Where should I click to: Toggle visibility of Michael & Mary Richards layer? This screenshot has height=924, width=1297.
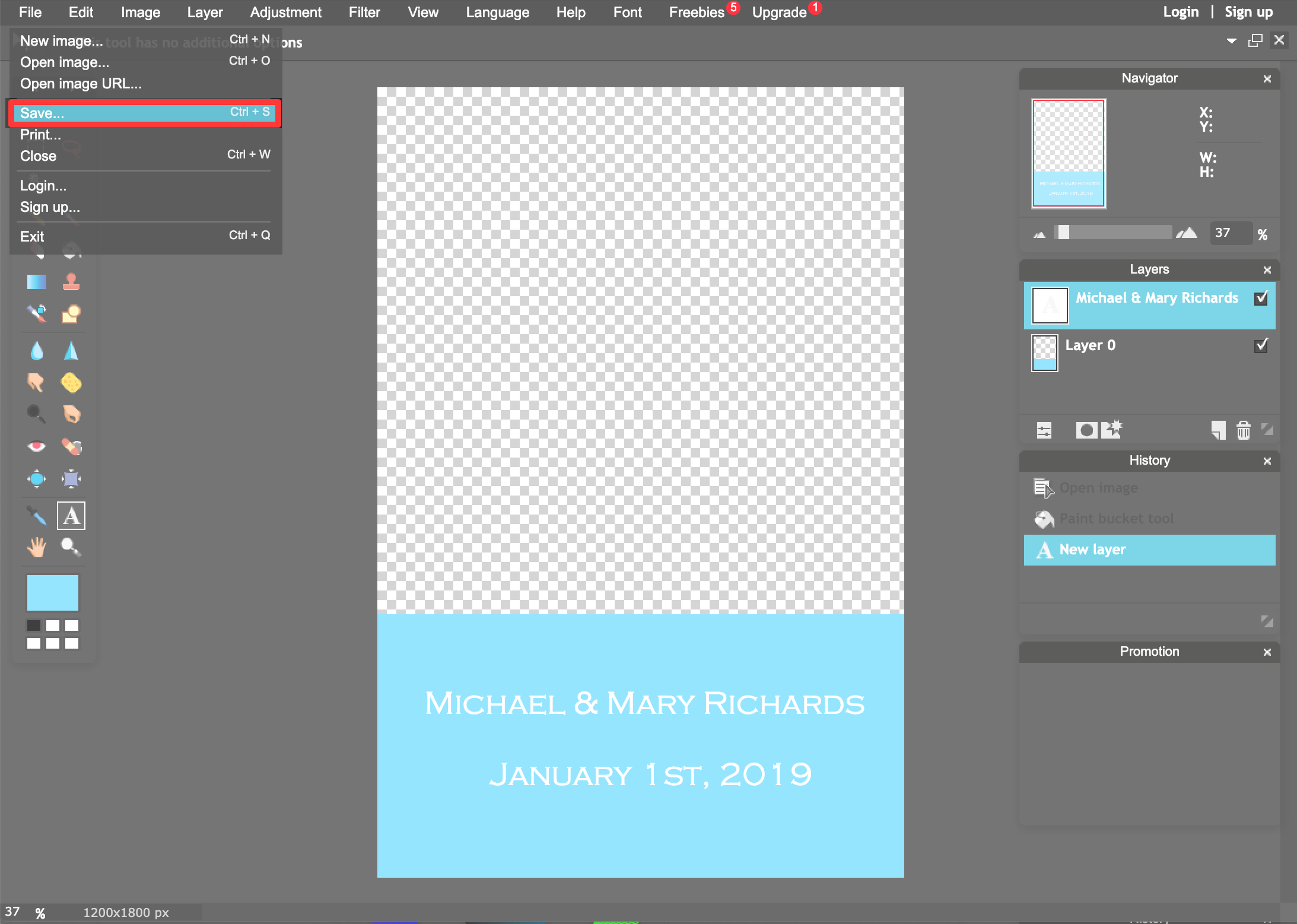[1261, 298]
